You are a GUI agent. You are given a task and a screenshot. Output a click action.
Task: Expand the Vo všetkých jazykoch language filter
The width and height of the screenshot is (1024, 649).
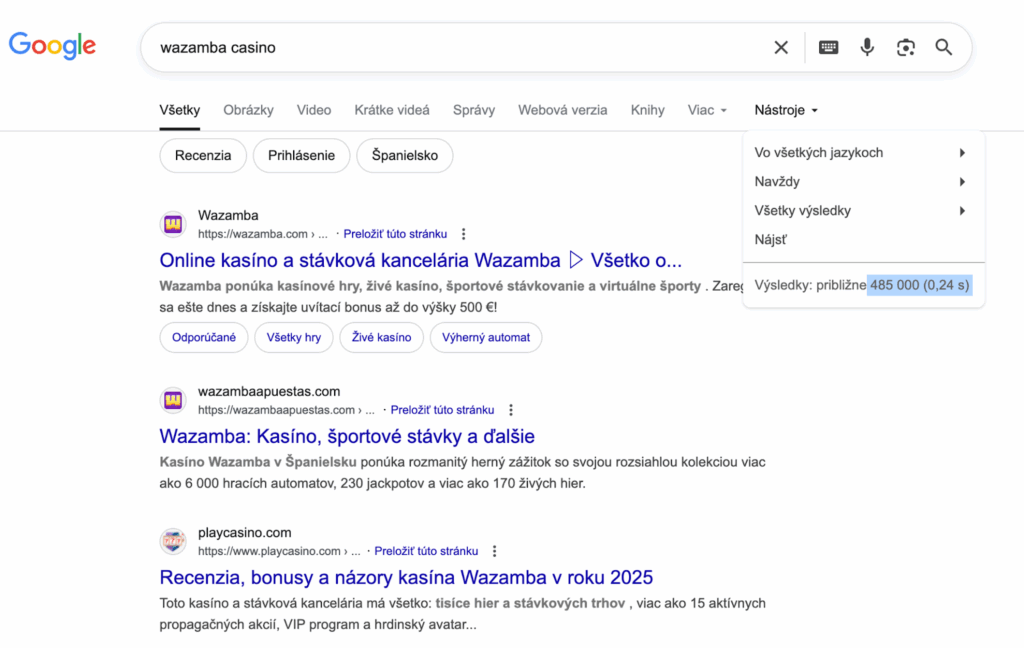tap(861, 153)
